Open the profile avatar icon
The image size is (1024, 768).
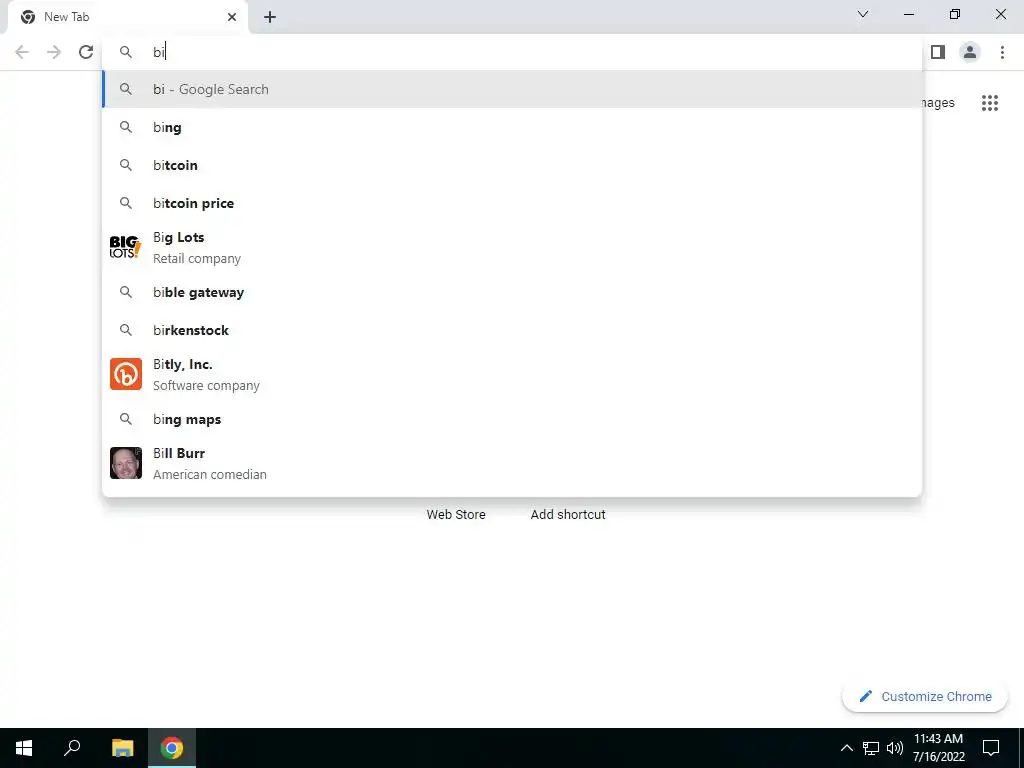[x=970, y=52]
